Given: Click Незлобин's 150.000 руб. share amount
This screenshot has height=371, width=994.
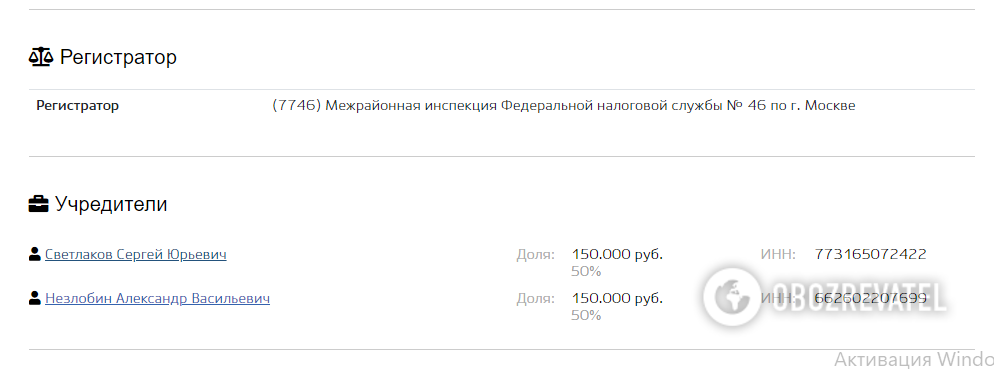Looking at the screenshot, I should pyautogui.click(x=617, y=298).
